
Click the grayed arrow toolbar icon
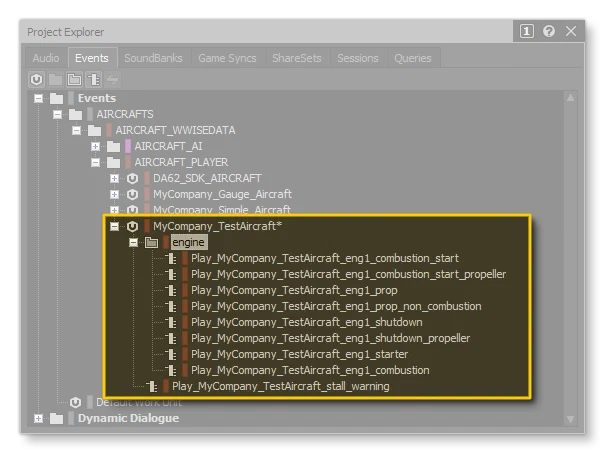(x=112, y=80)
